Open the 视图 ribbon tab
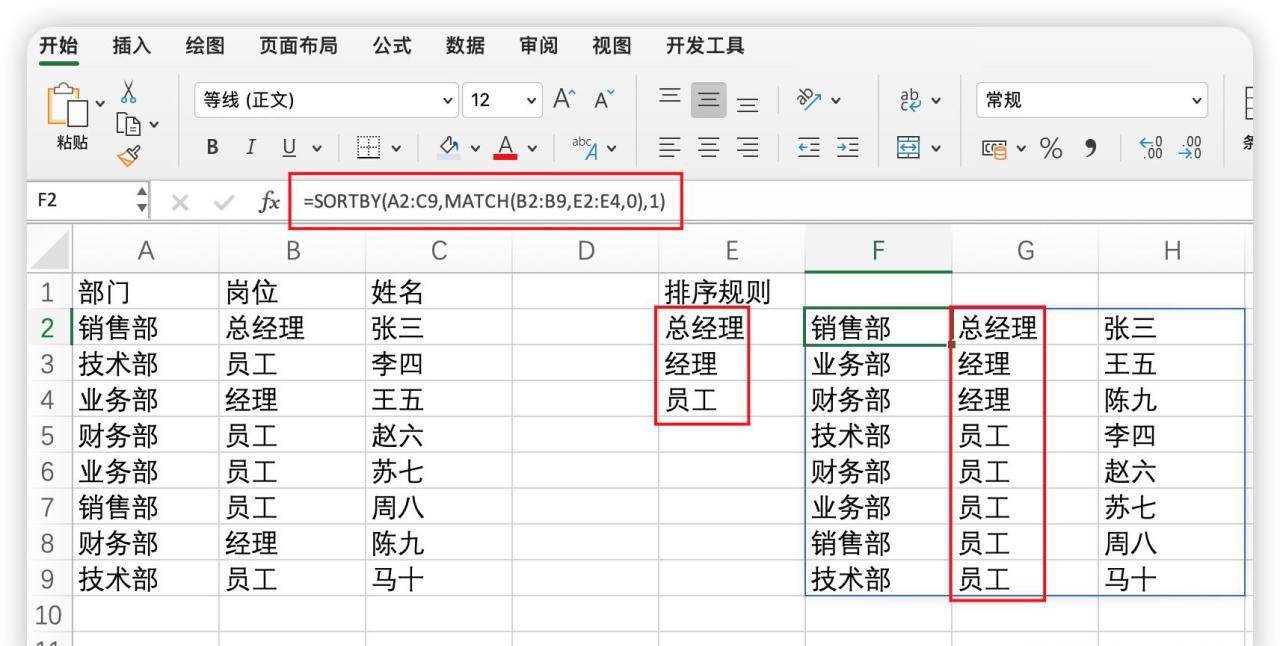Viewport: 1280px width, 646px height. tap(613, 45)
